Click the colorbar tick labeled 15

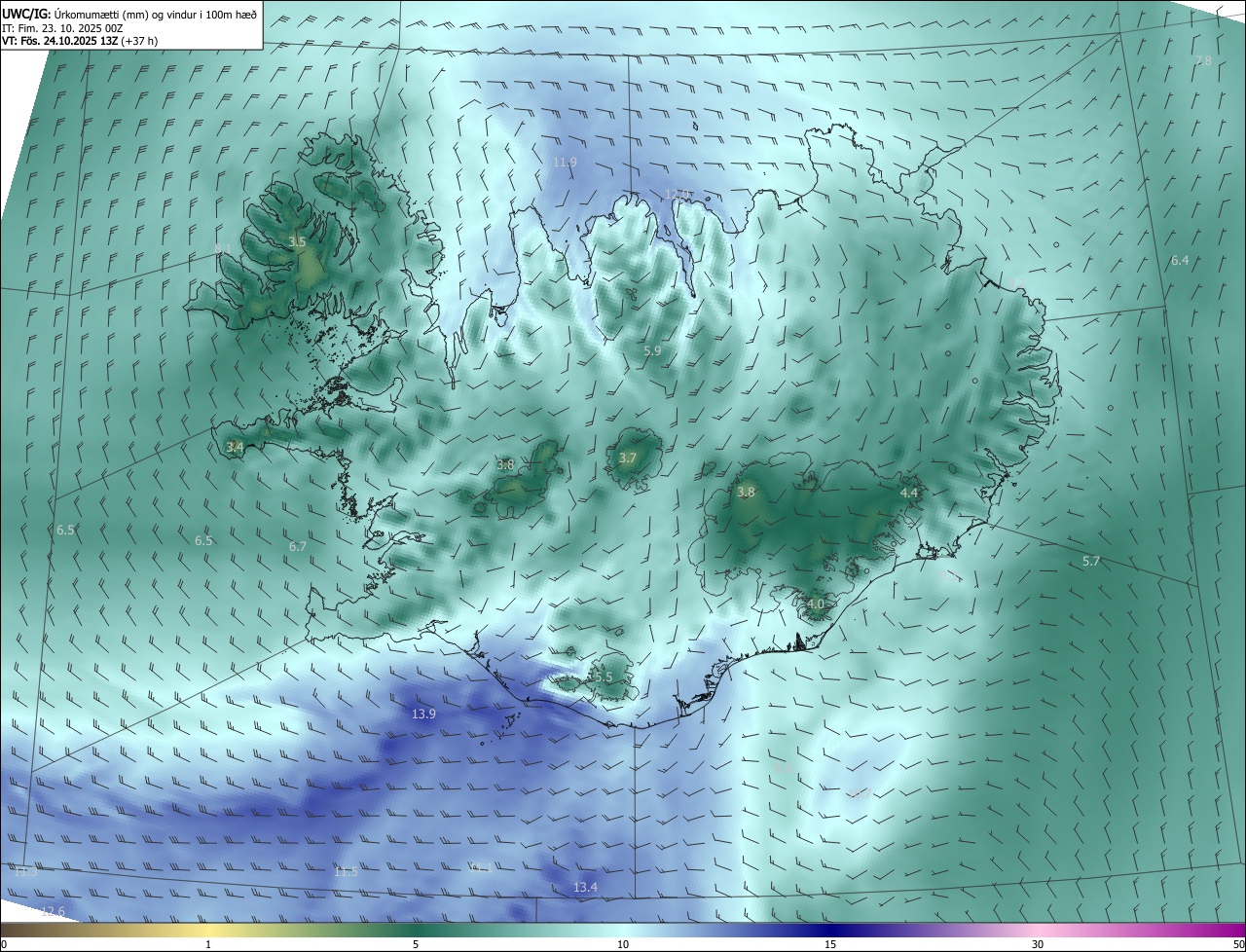coord(830,944)
